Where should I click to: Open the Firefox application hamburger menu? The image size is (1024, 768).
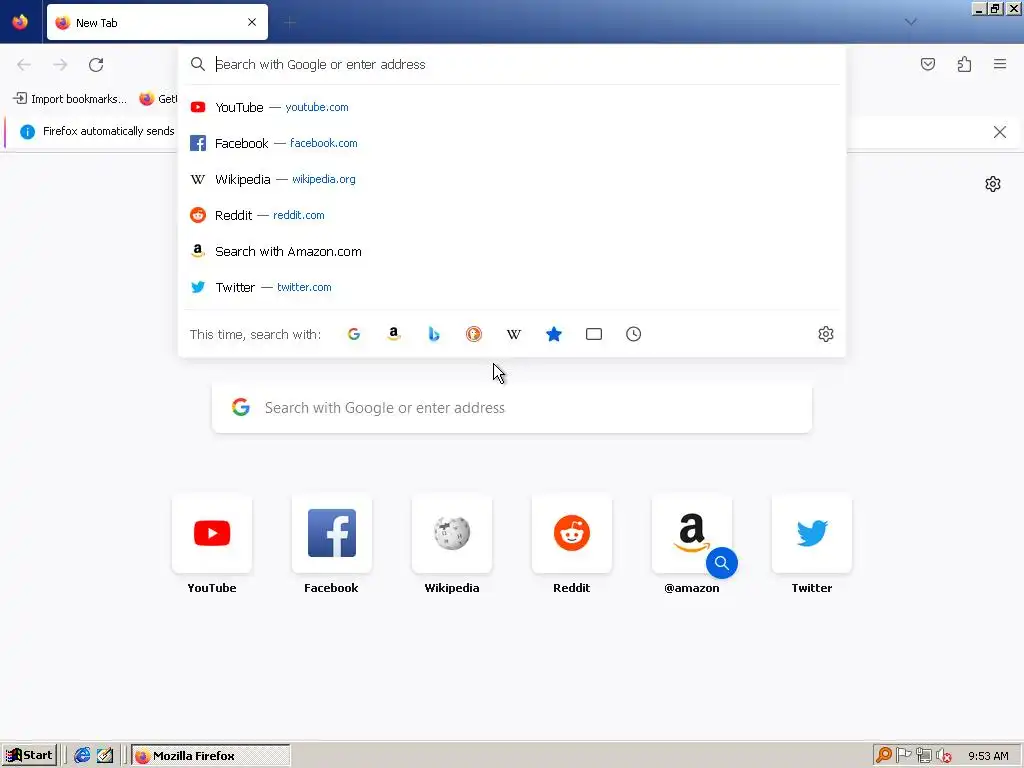tap(1000, 64)
